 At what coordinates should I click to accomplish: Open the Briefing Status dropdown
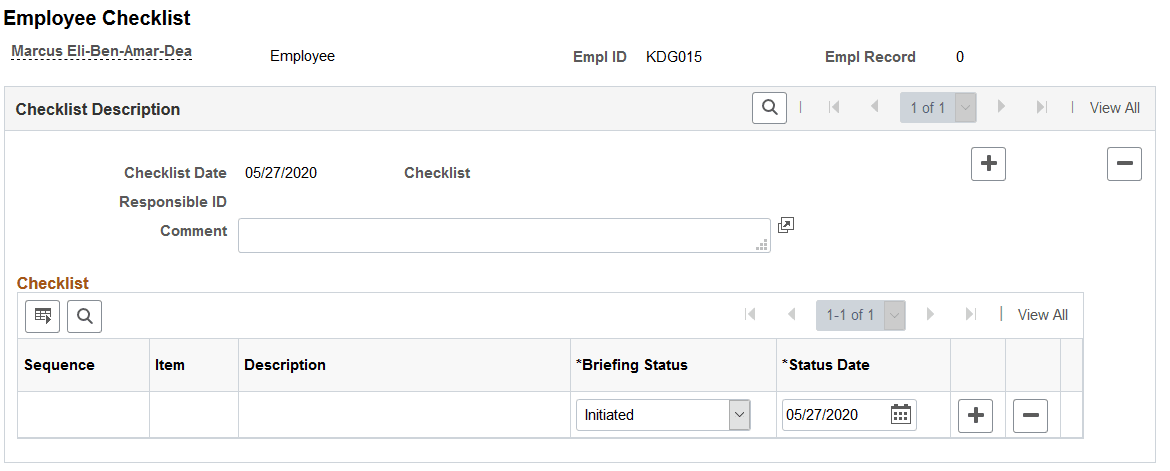(662, 415)
